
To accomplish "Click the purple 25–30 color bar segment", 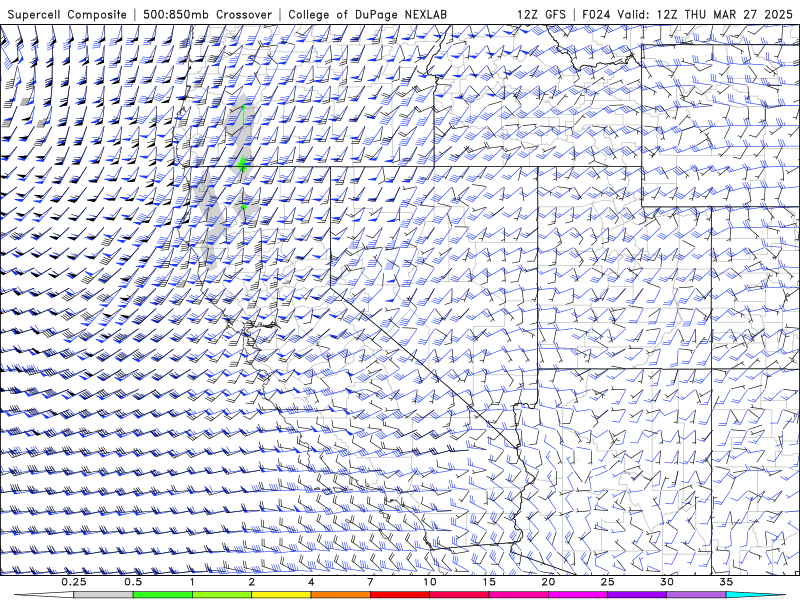I will 637,595.
